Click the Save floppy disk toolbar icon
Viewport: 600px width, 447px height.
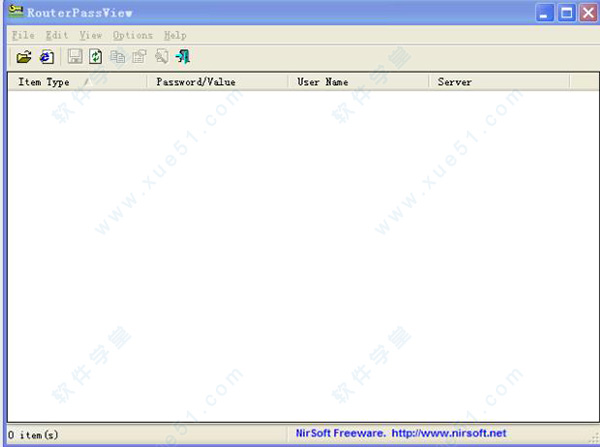tap(75, 58)
